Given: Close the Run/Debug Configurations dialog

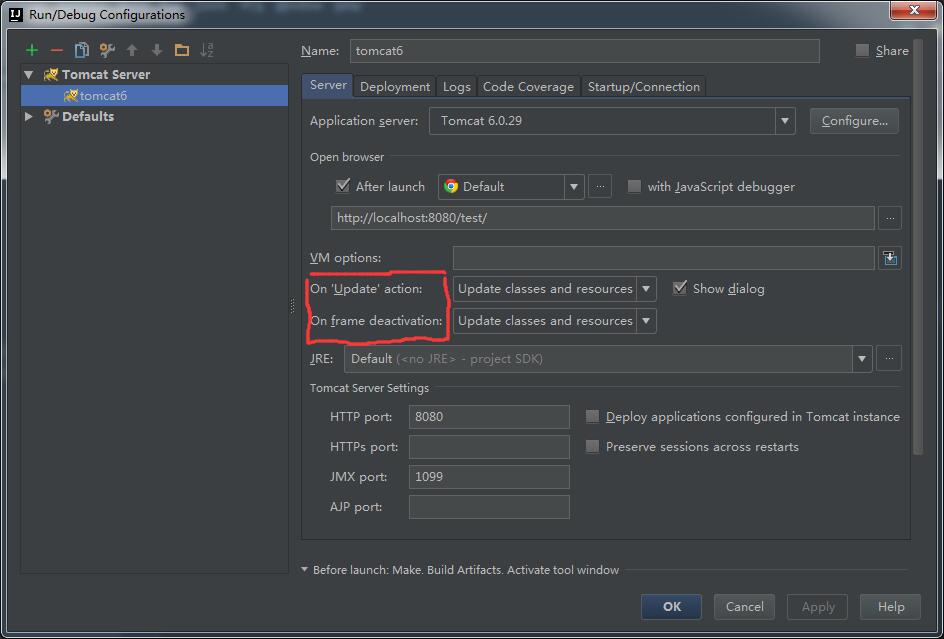Looking at the screenshot, I should click(x=913, y=10).
